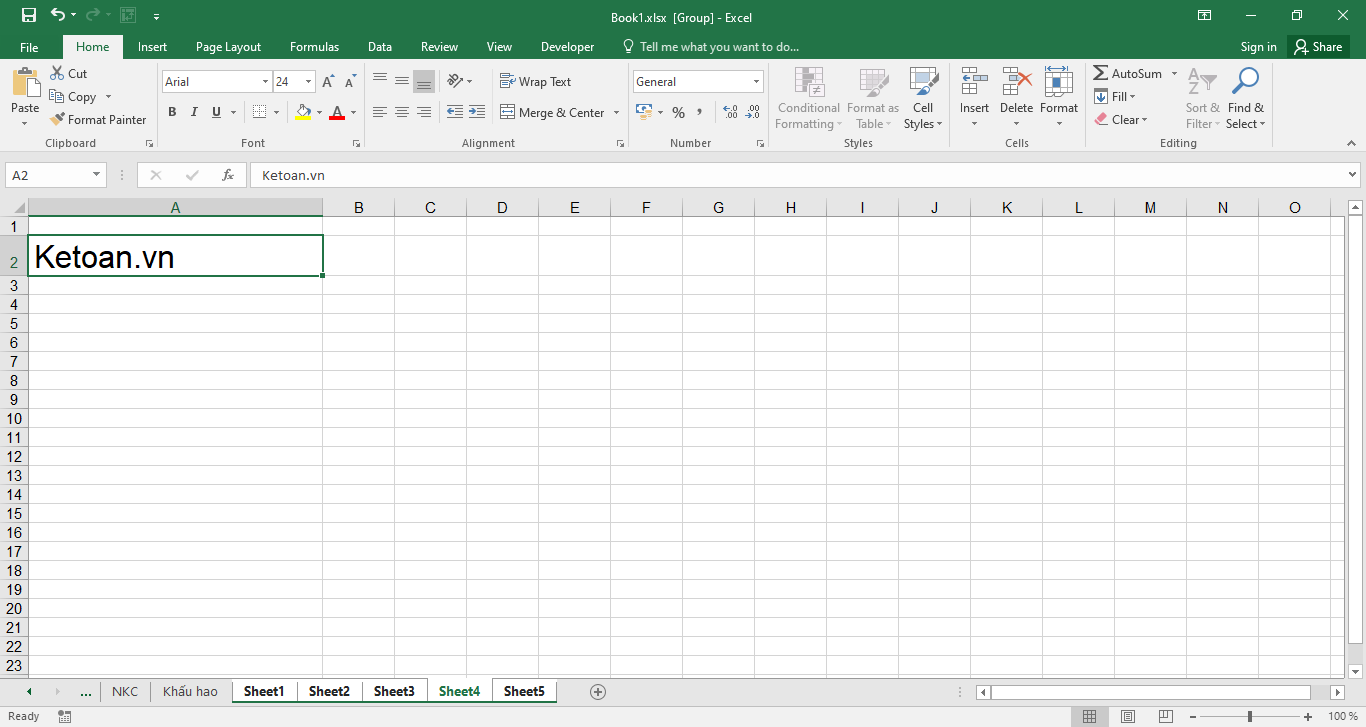Add a new sheet with plus icon
This screenshot has width=1366, height=727.
[x=598, y=691]
